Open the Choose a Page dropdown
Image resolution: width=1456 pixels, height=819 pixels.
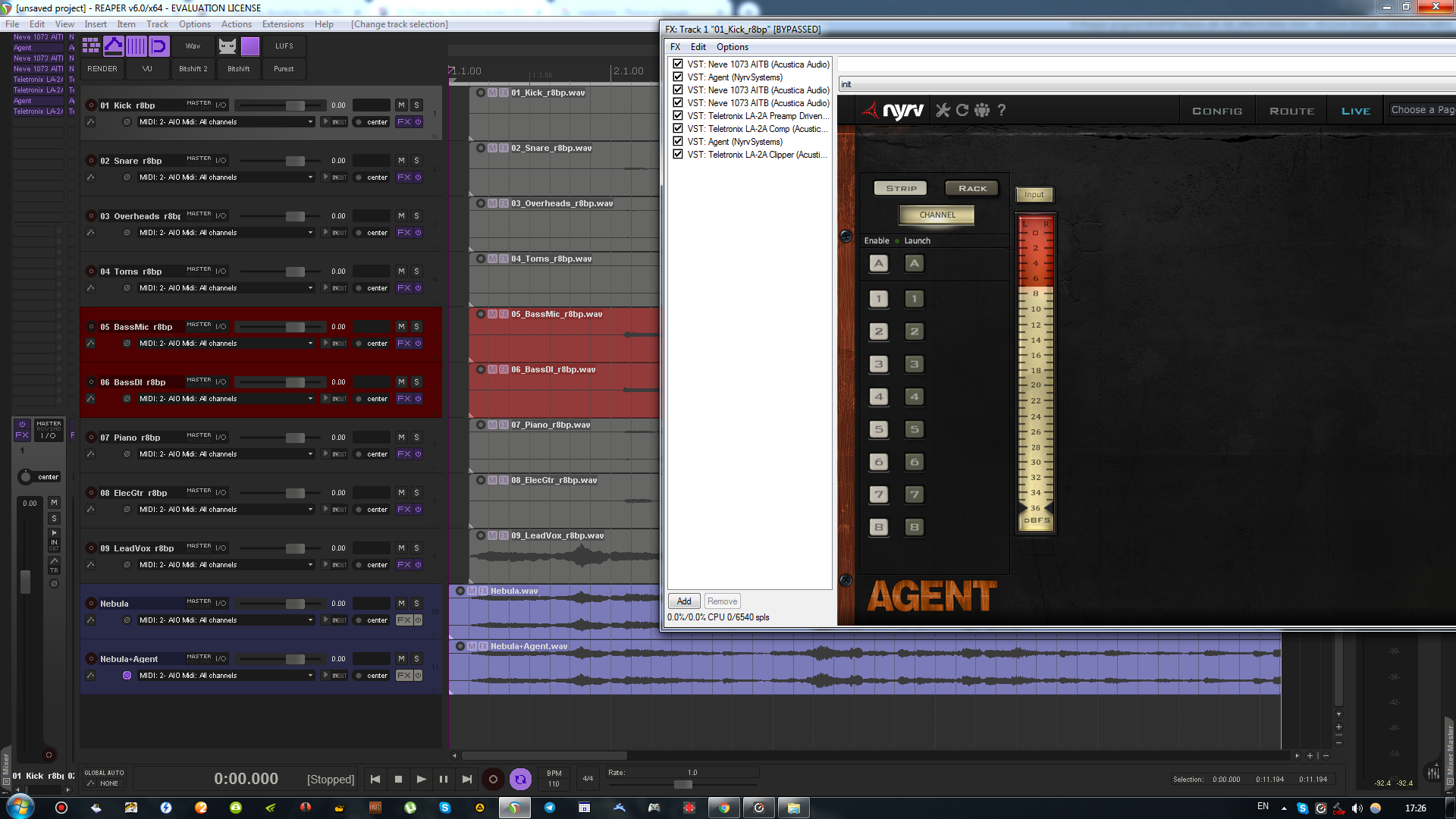pos(1421,111)
